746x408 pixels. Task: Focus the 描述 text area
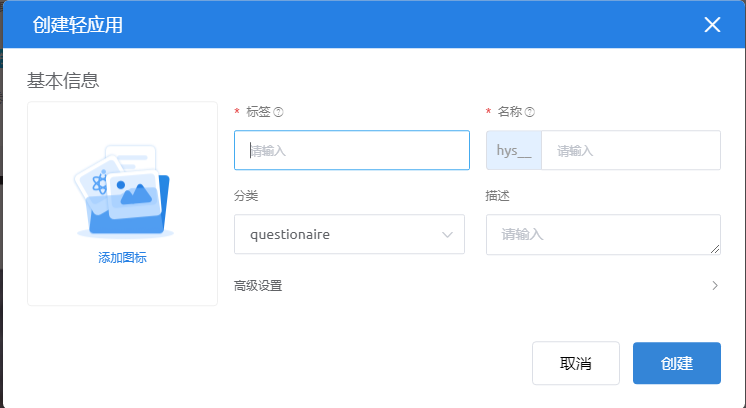(602, 235)
